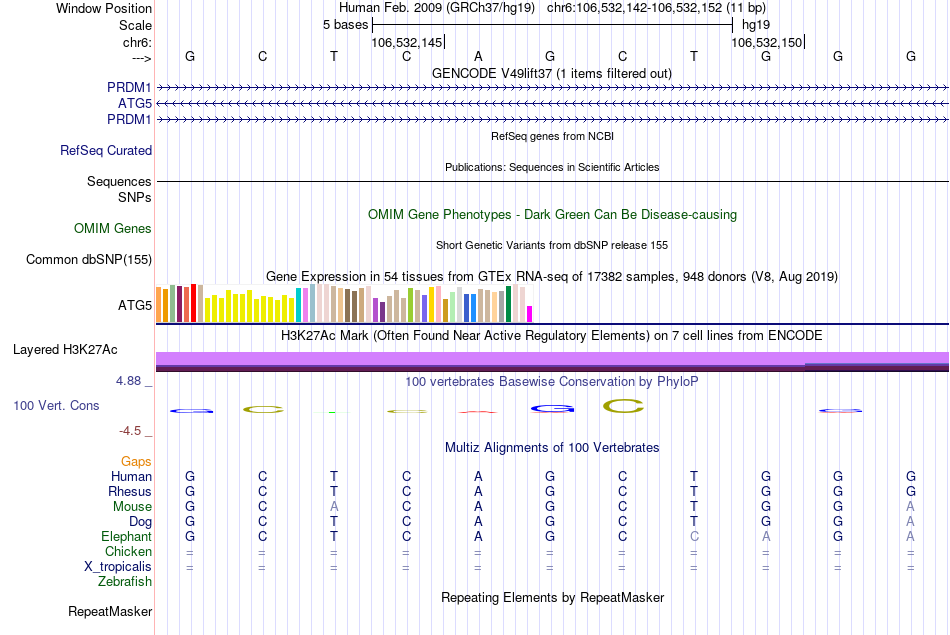Open the 100 Vert. Cons track label

(x=56, y=405)
